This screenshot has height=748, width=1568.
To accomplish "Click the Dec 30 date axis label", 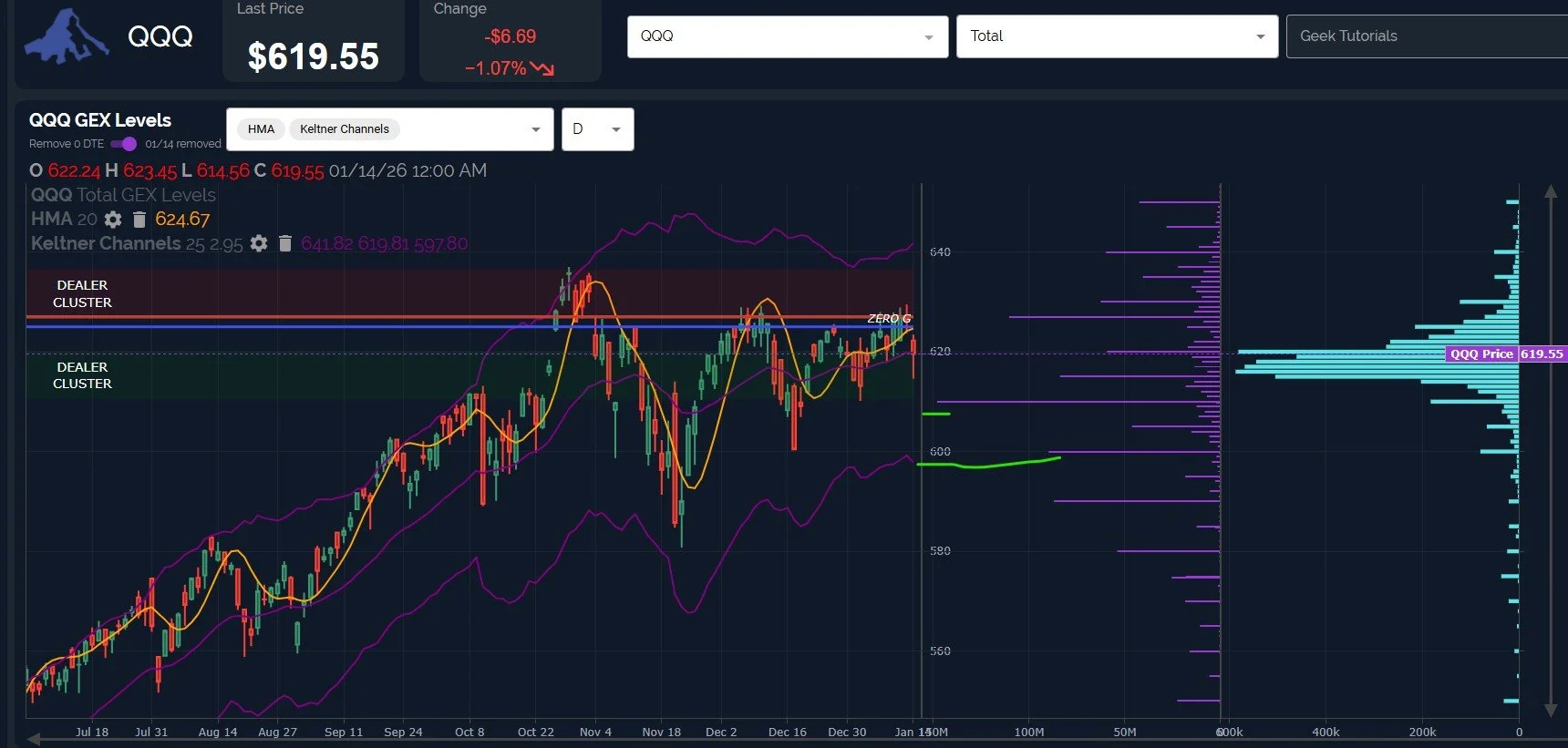I will [847, 732].
